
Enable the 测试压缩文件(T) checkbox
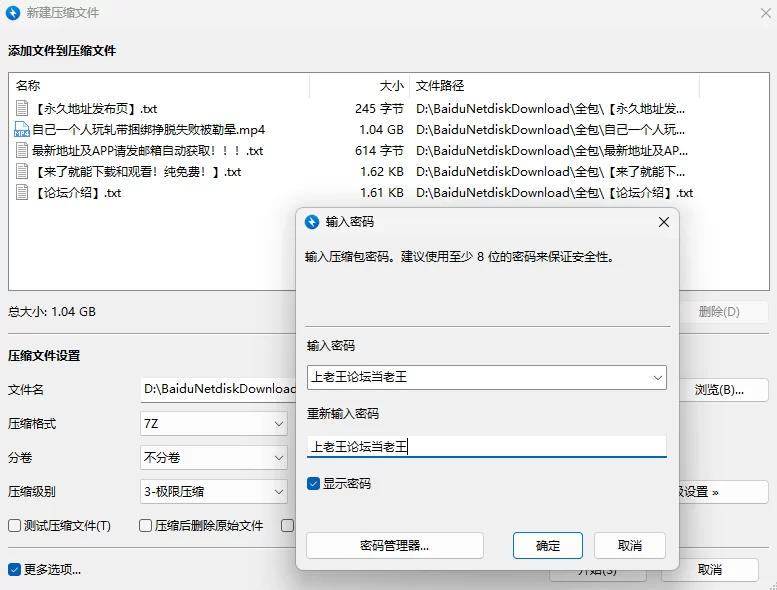tap(14, 525)
